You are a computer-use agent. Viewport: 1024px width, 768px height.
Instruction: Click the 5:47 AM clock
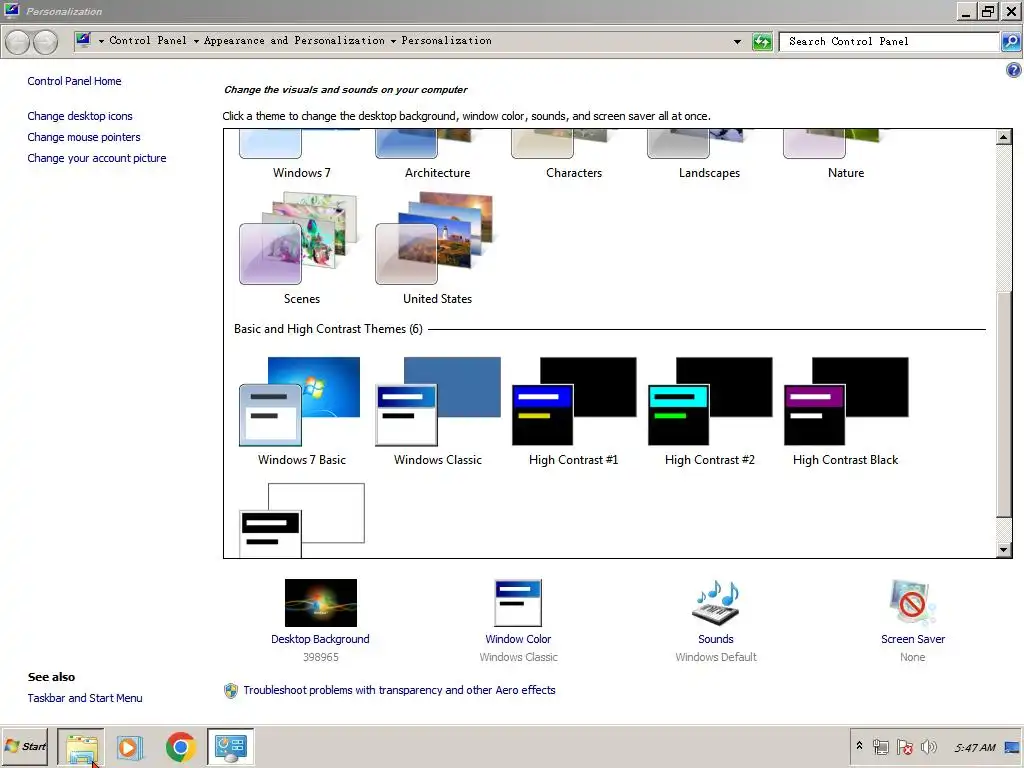point(974,747)
